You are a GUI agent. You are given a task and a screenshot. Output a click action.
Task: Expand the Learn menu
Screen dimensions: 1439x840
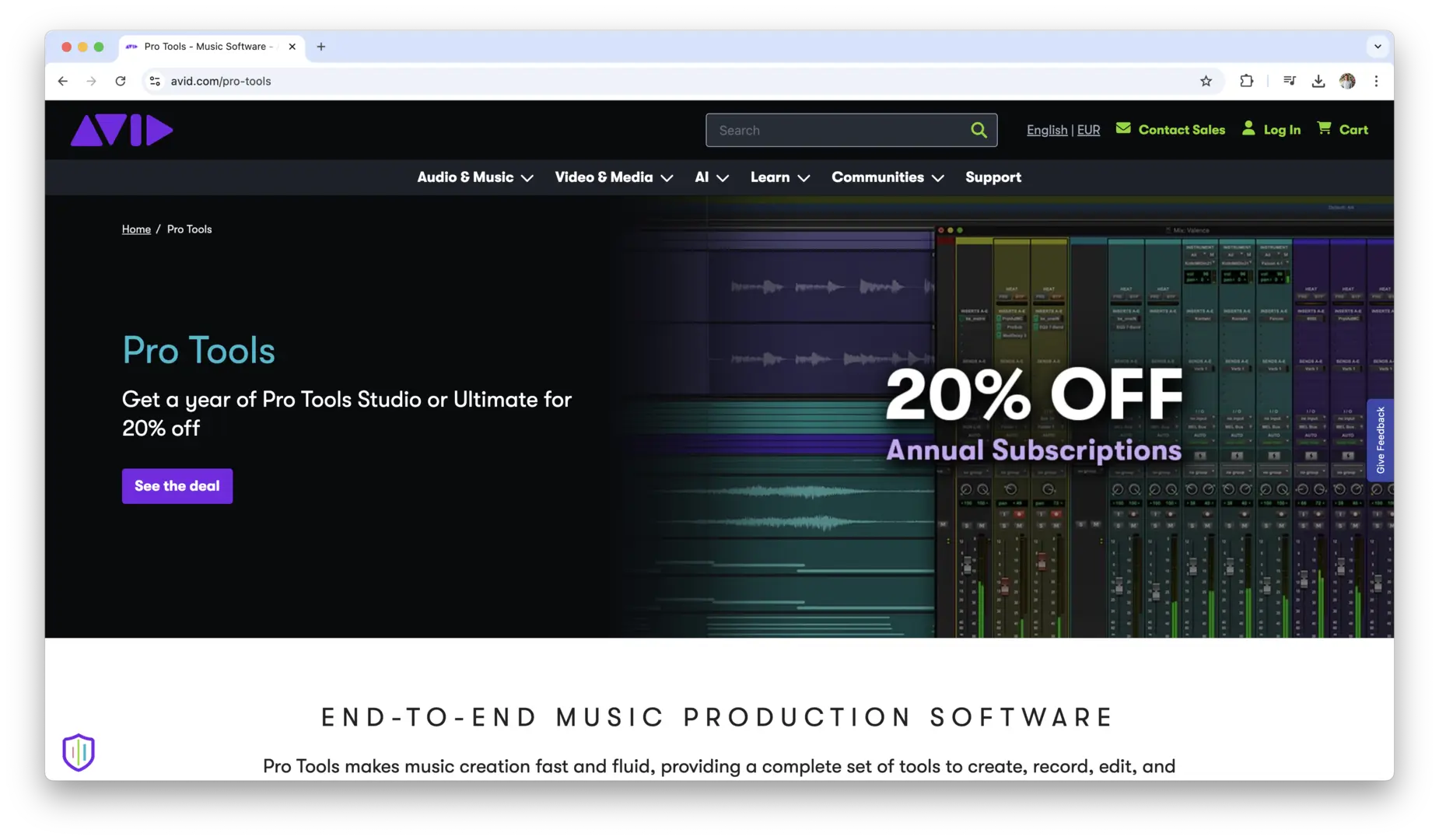click(x=780, y=177)
